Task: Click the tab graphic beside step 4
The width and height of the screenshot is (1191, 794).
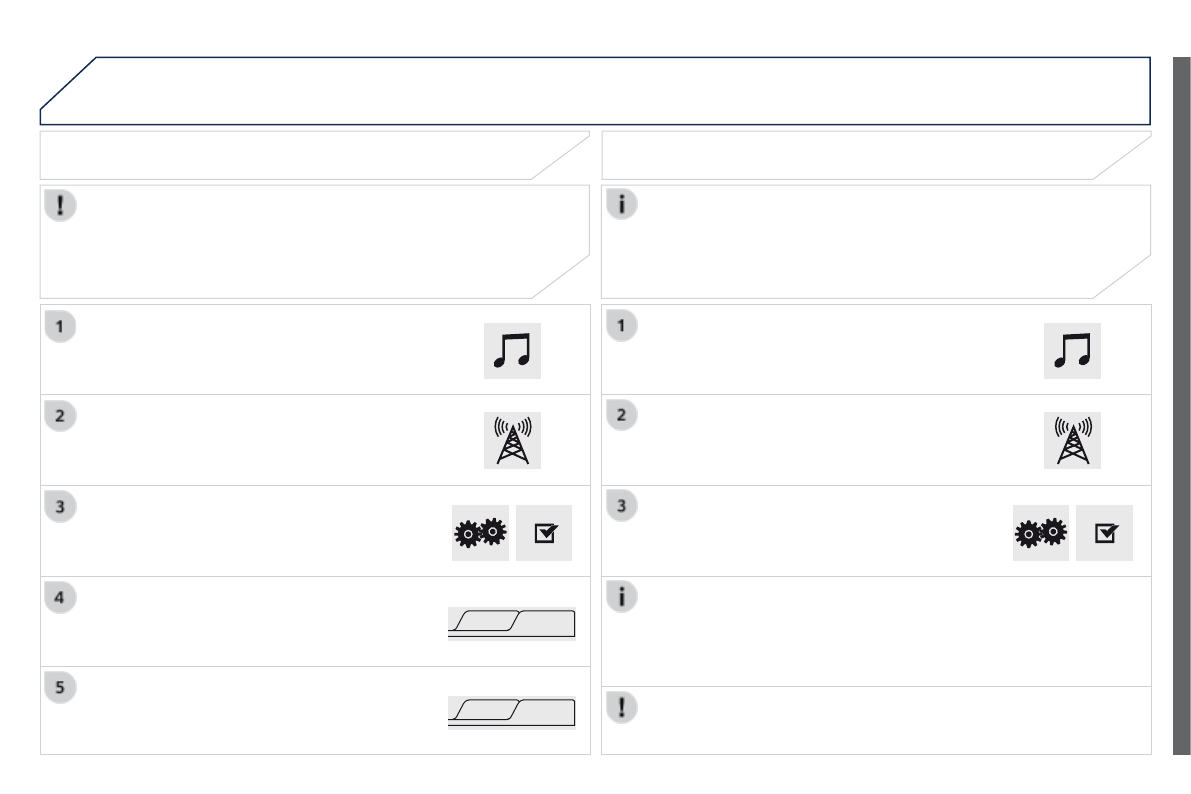Action: coord(512,623)
